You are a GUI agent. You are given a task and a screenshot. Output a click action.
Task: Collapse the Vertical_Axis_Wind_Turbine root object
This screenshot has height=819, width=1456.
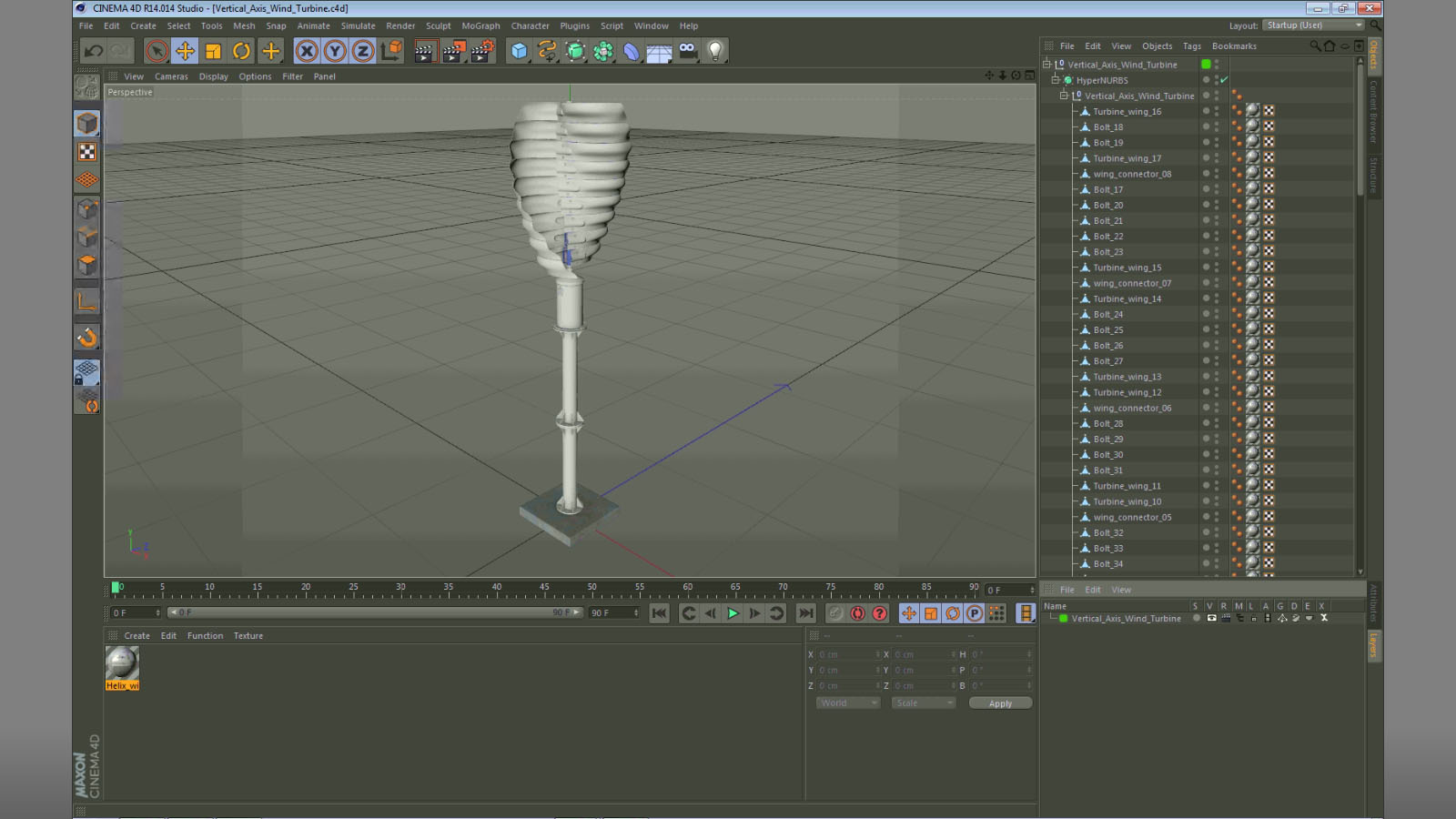(x=1047, y=65)
